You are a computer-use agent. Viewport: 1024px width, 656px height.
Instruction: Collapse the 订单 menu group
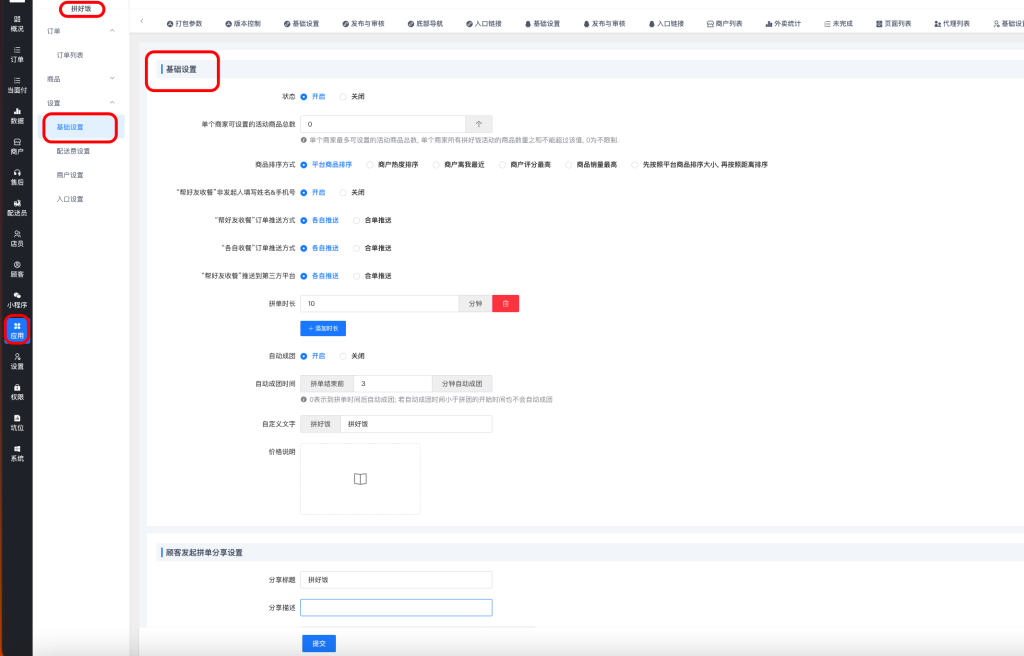click(x=111, y=32)
